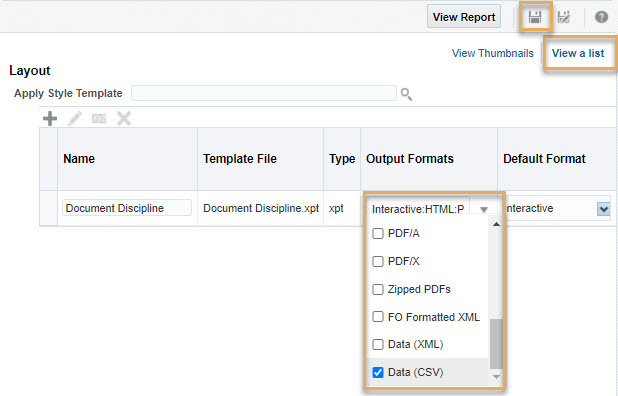The height and width of the screenshot is (396, 618).
Task: Click the Save floppy disk icon
Action: pyautogui.click(x=535, y=17)
